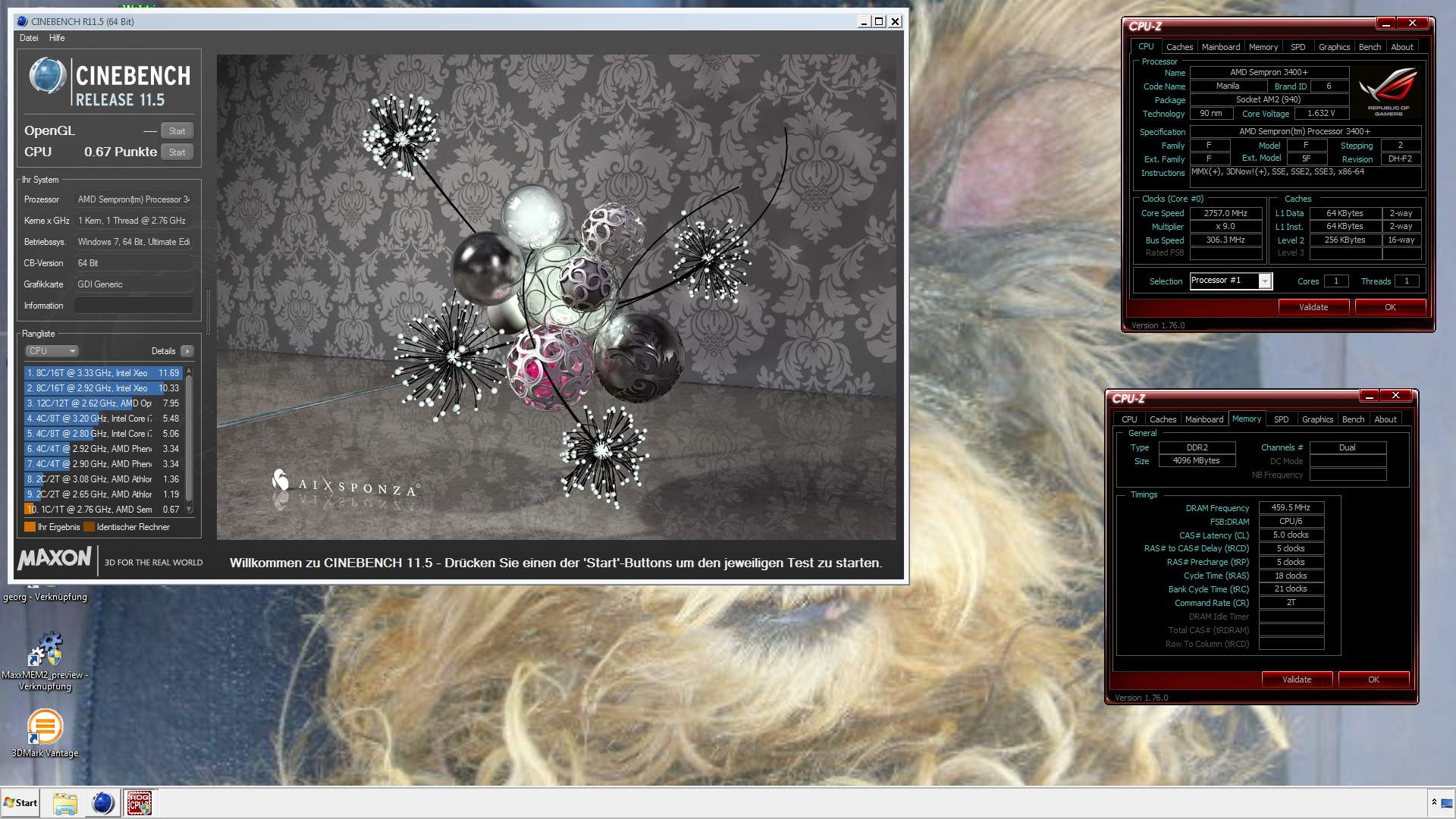The width and height of the screenshot is (1456, 819).
Task: Show hidden system tray icons
Action: coord(1434,802)
